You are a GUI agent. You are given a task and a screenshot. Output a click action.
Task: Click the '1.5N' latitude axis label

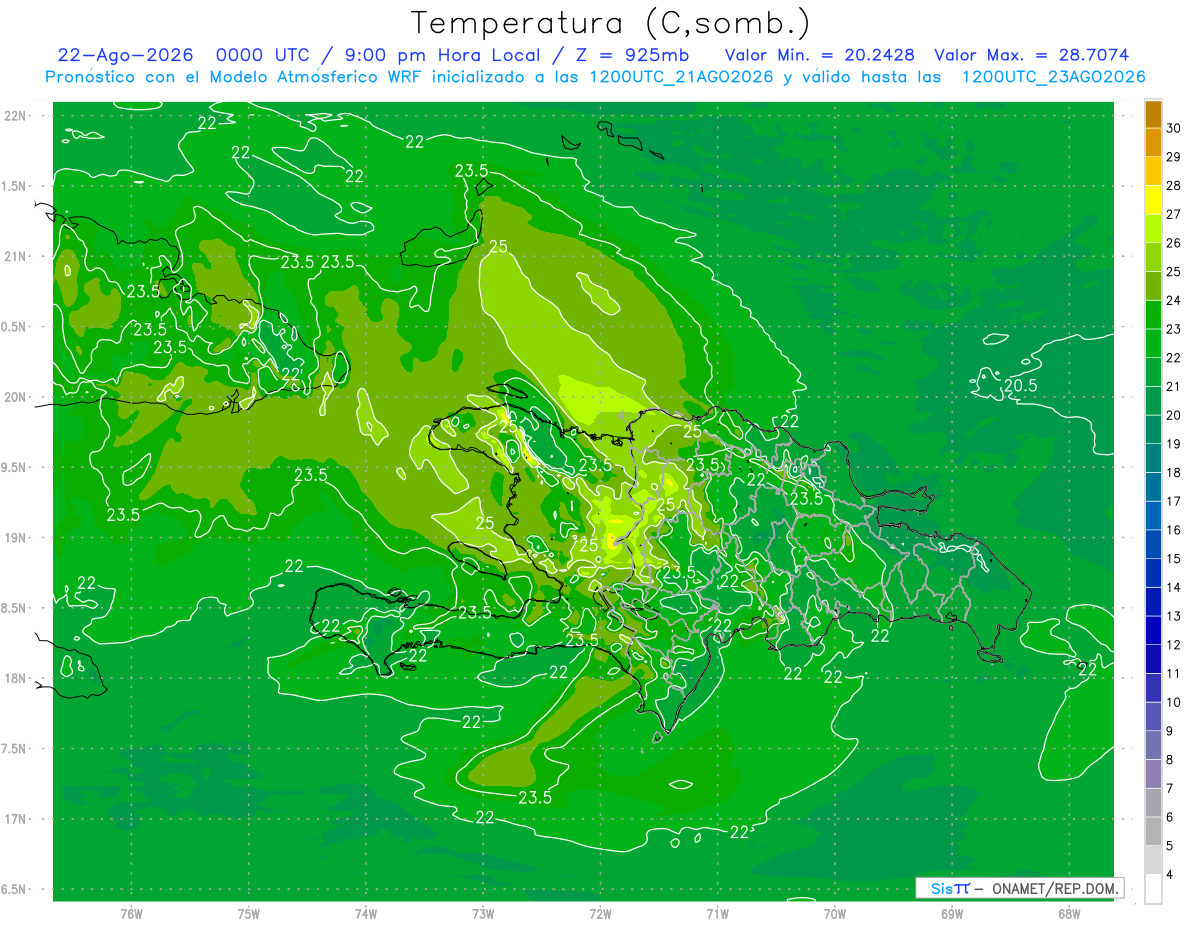tap(15, 186)
